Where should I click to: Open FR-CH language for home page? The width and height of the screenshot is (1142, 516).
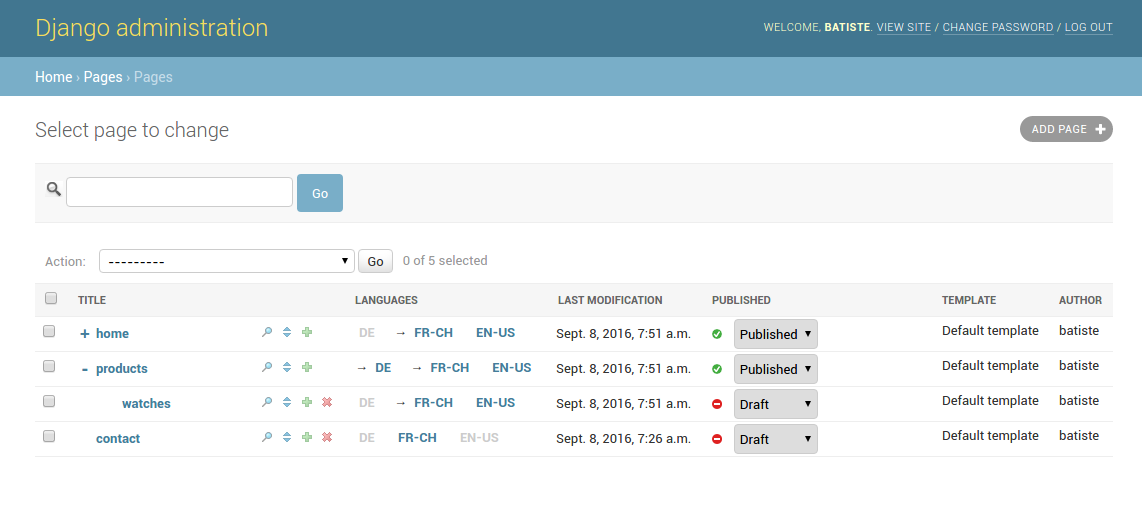pyautogui.click(x=433, y=333)
